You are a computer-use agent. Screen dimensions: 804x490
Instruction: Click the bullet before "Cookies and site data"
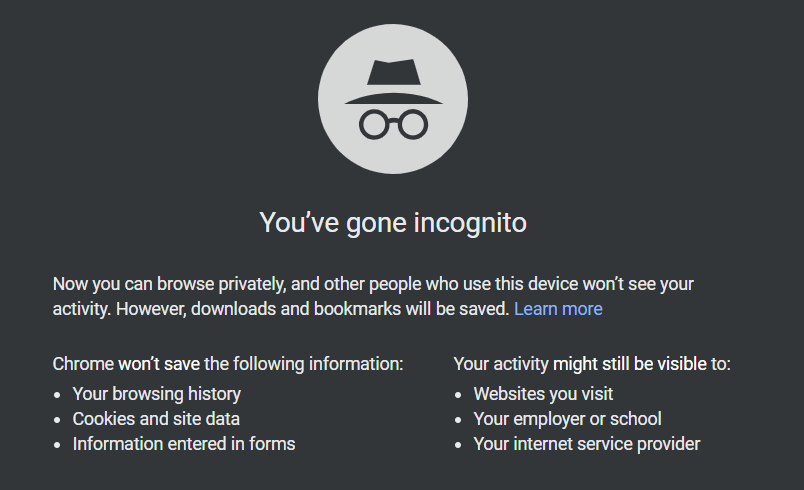pos(57,420)
